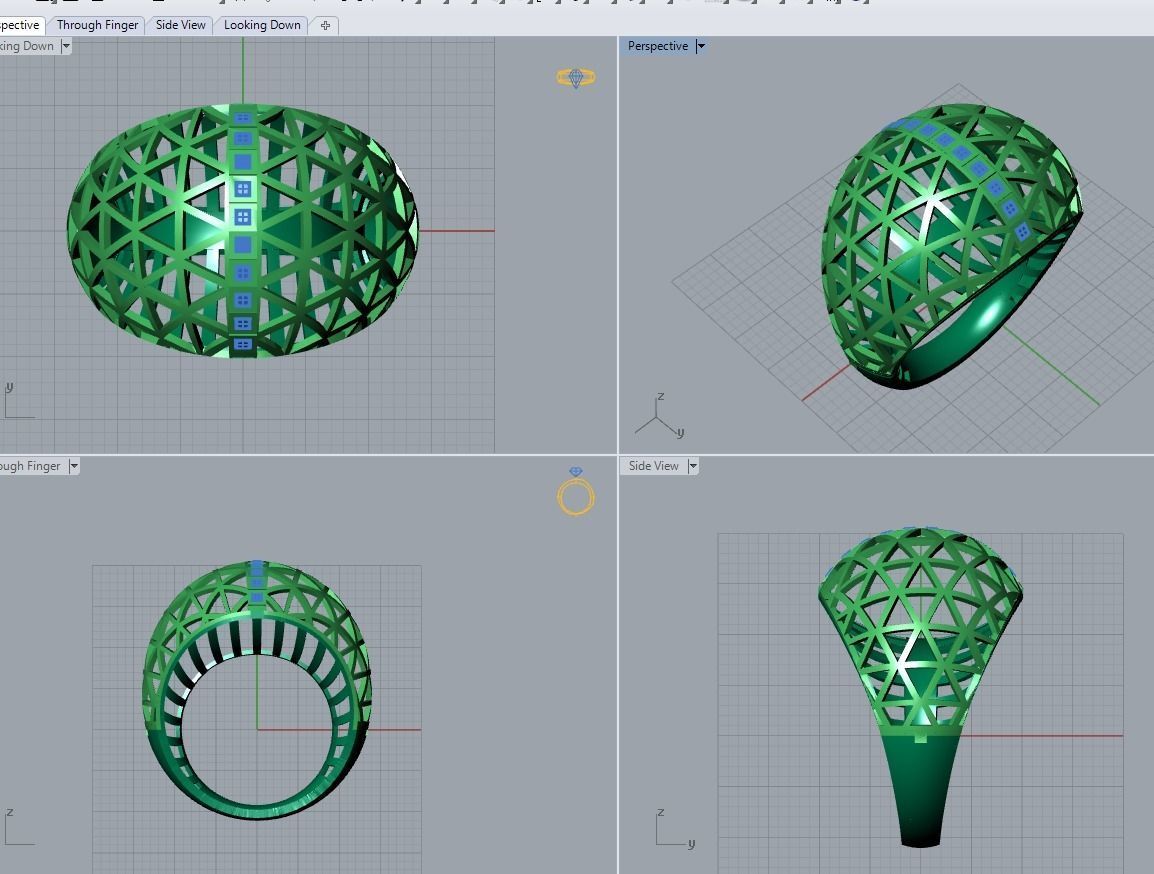Viewport: 1154px width, 874px height.
Task: Open the Perspective viewport dropdown arrow
Action: 701,46
